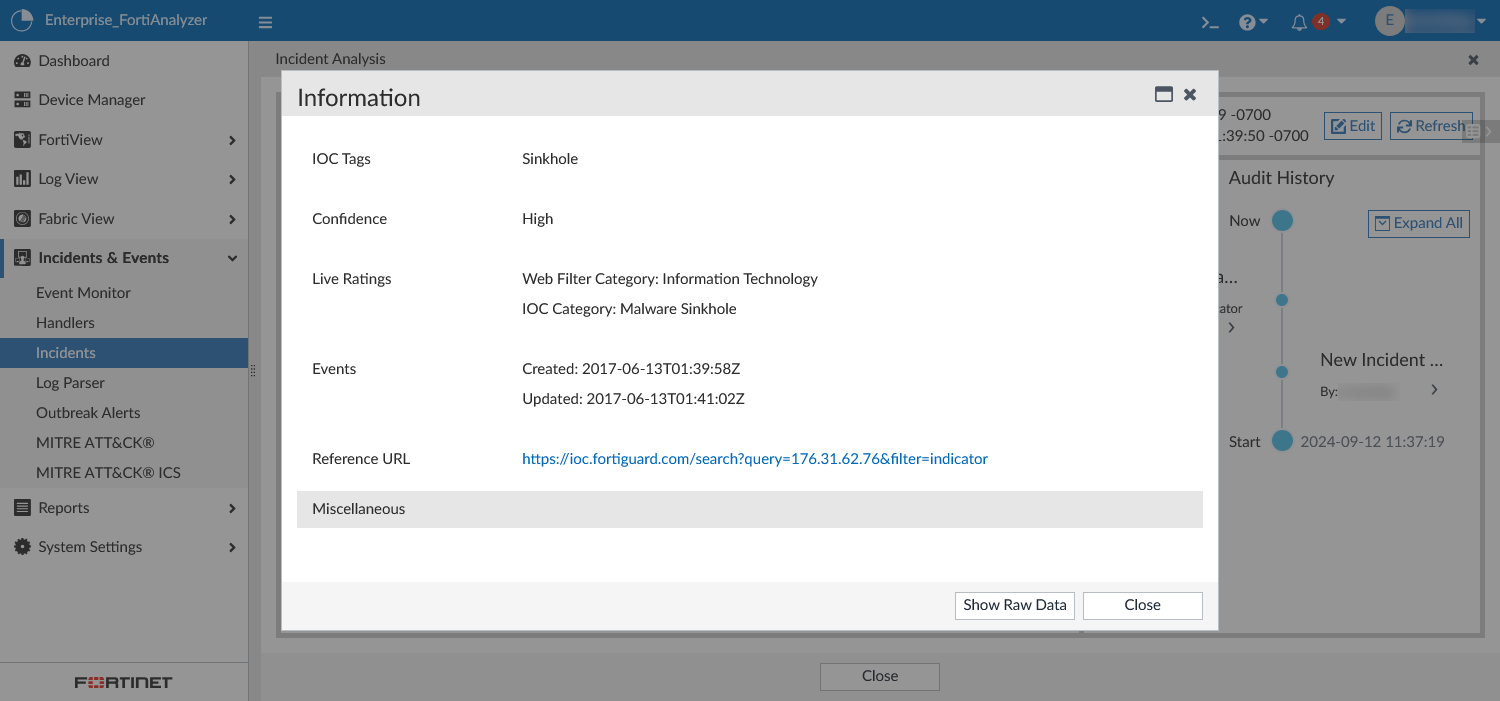Expand the System Settings submenu arrow
Screen dimensions: 1500x701
tap(232, 547)
